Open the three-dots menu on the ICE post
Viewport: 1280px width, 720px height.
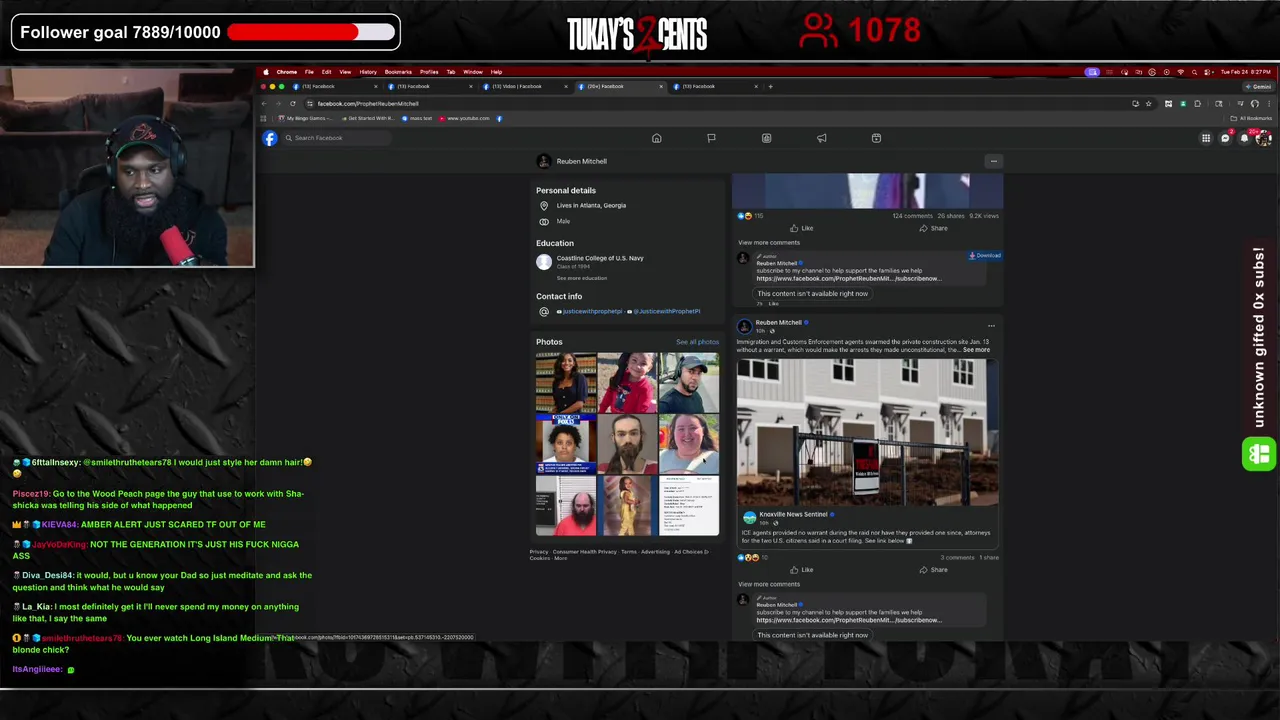tap(991, 325)
